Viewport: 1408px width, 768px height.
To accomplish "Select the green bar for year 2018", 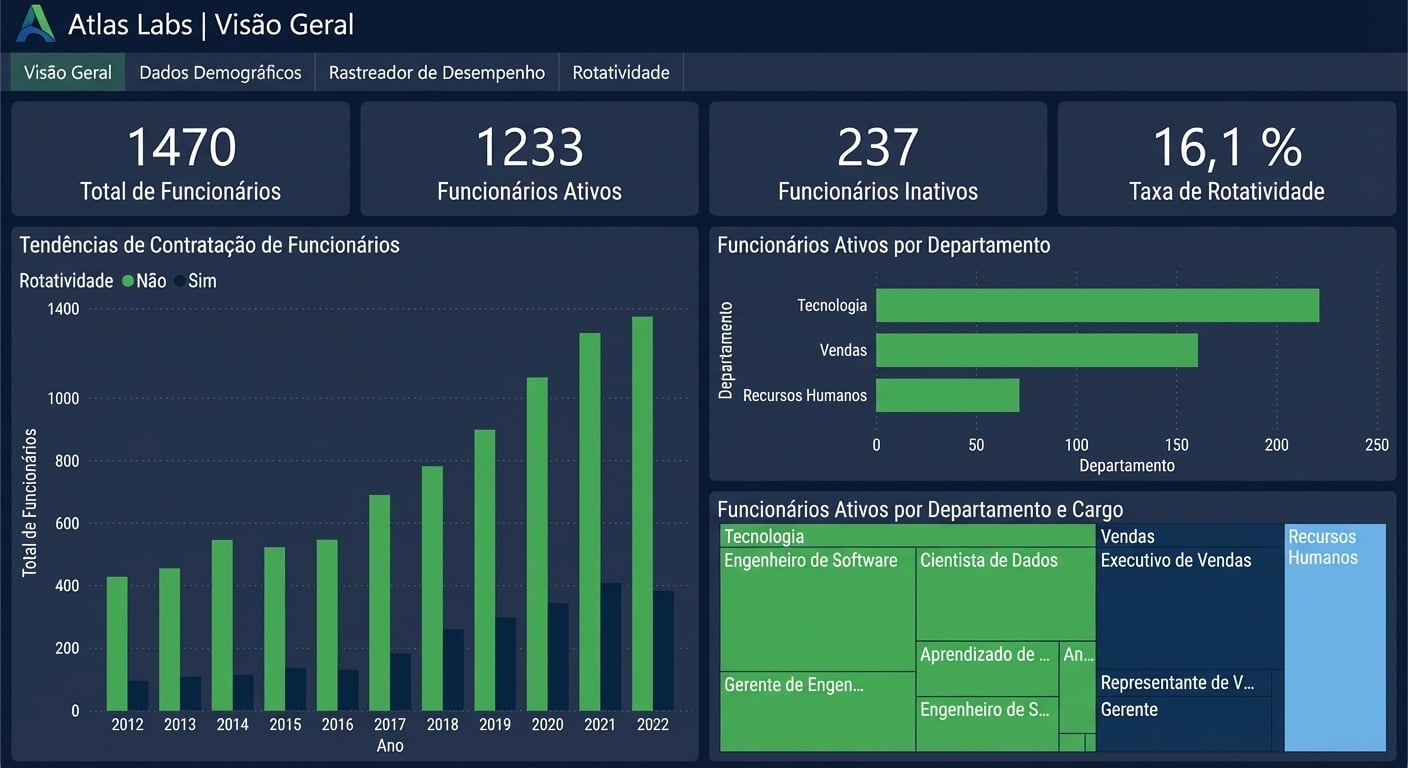I will pos(432,589).
